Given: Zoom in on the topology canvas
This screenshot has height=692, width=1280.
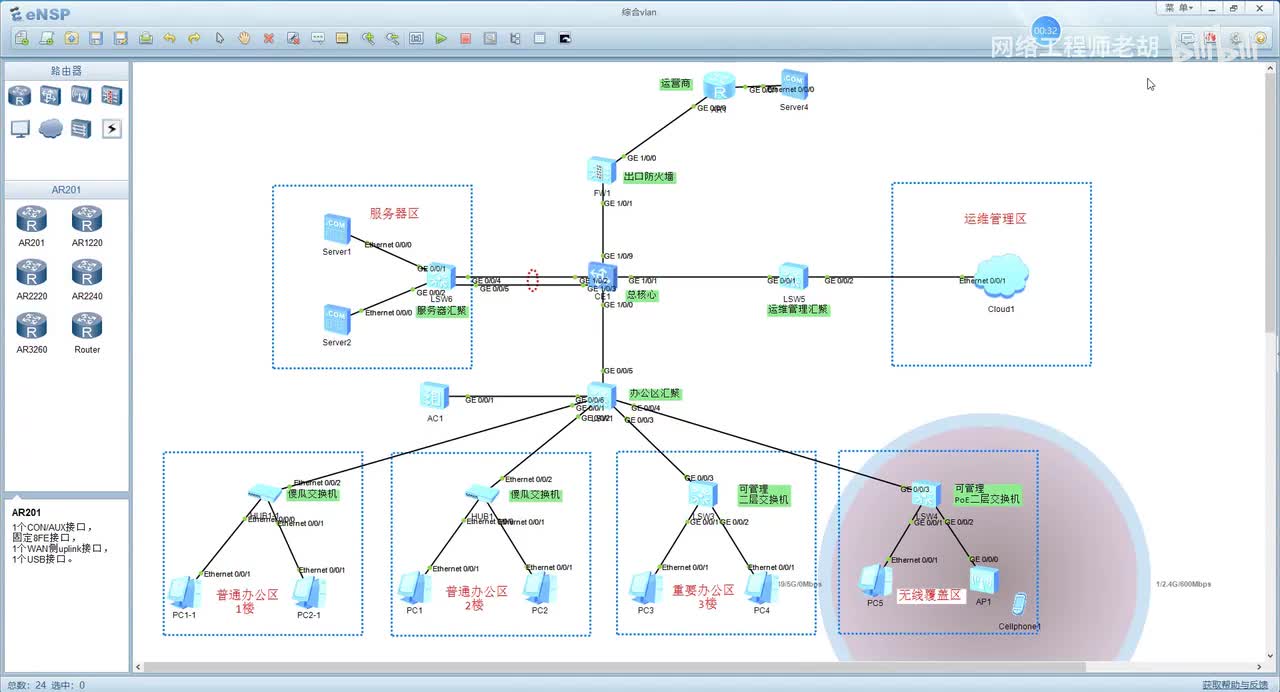Looking at the screenshot, I should 368,38.
